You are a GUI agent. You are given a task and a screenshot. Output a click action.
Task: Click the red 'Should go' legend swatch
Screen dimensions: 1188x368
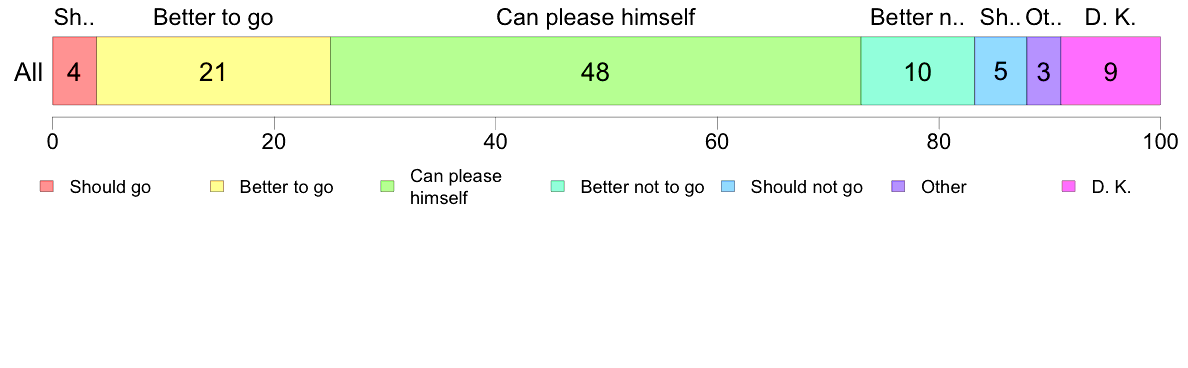click(46, 187)
